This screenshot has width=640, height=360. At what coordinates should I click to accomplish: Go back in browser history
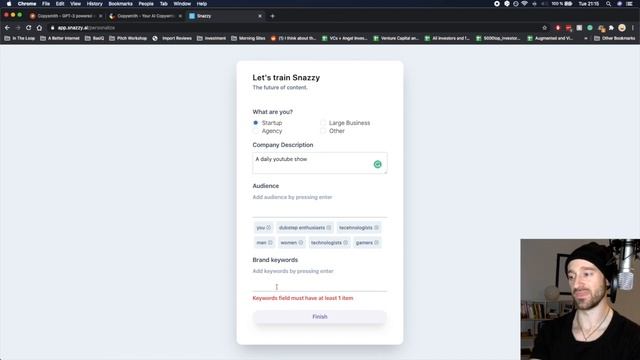[7, 28]
